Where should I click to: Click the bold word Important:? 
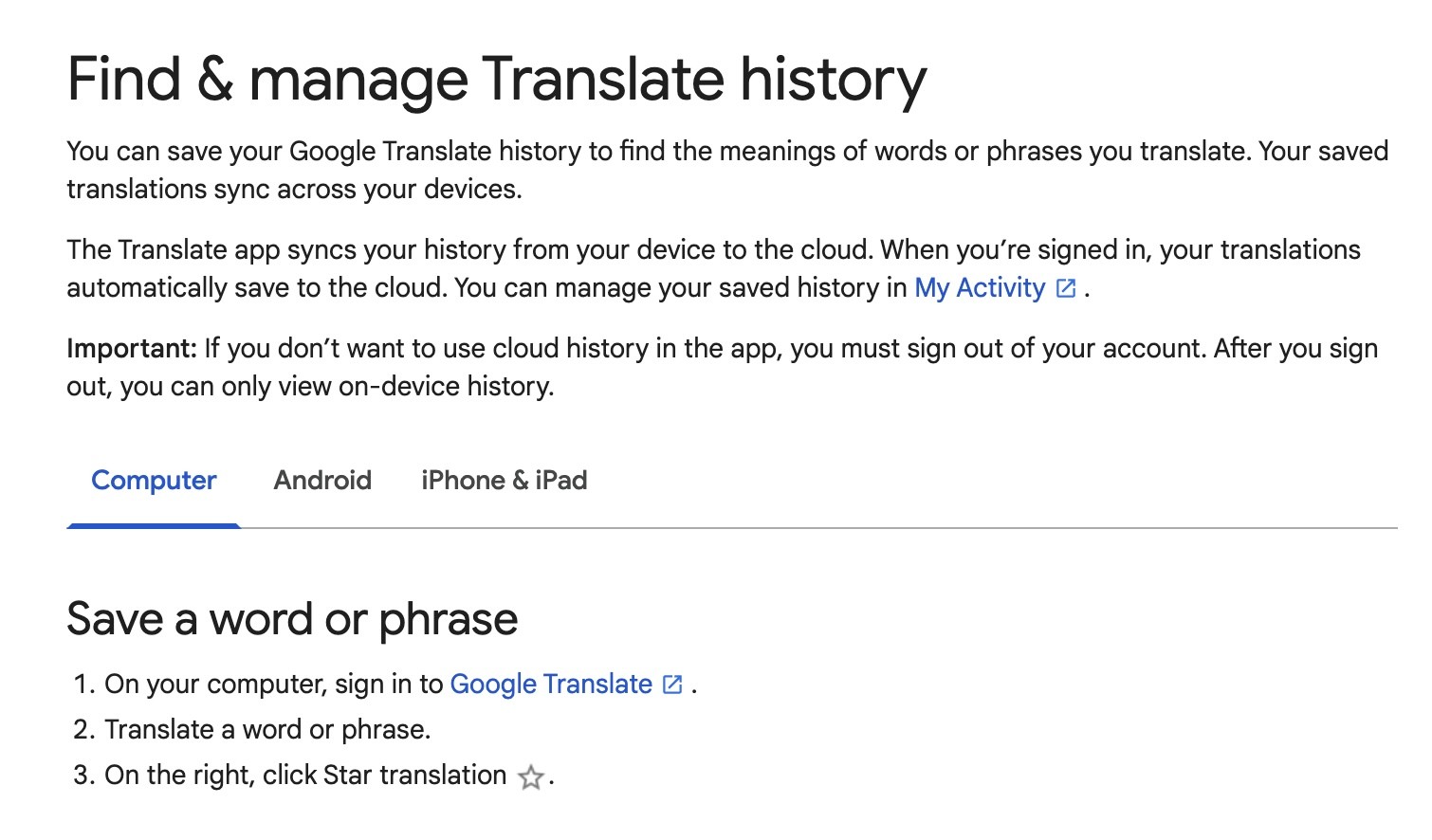click(x=132, y=349)
